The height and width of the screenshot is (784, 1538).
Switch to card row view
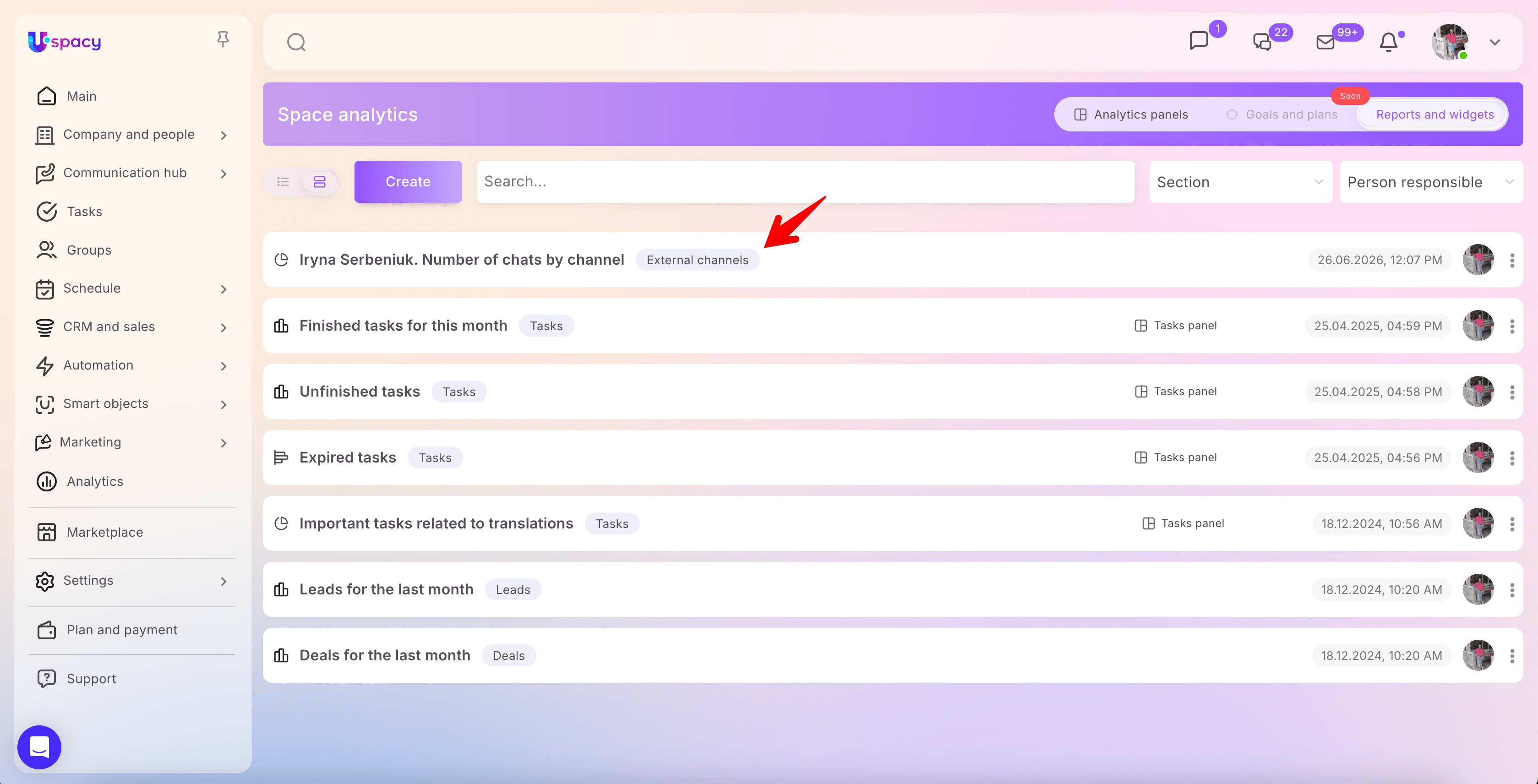click(x=319, y=181)
